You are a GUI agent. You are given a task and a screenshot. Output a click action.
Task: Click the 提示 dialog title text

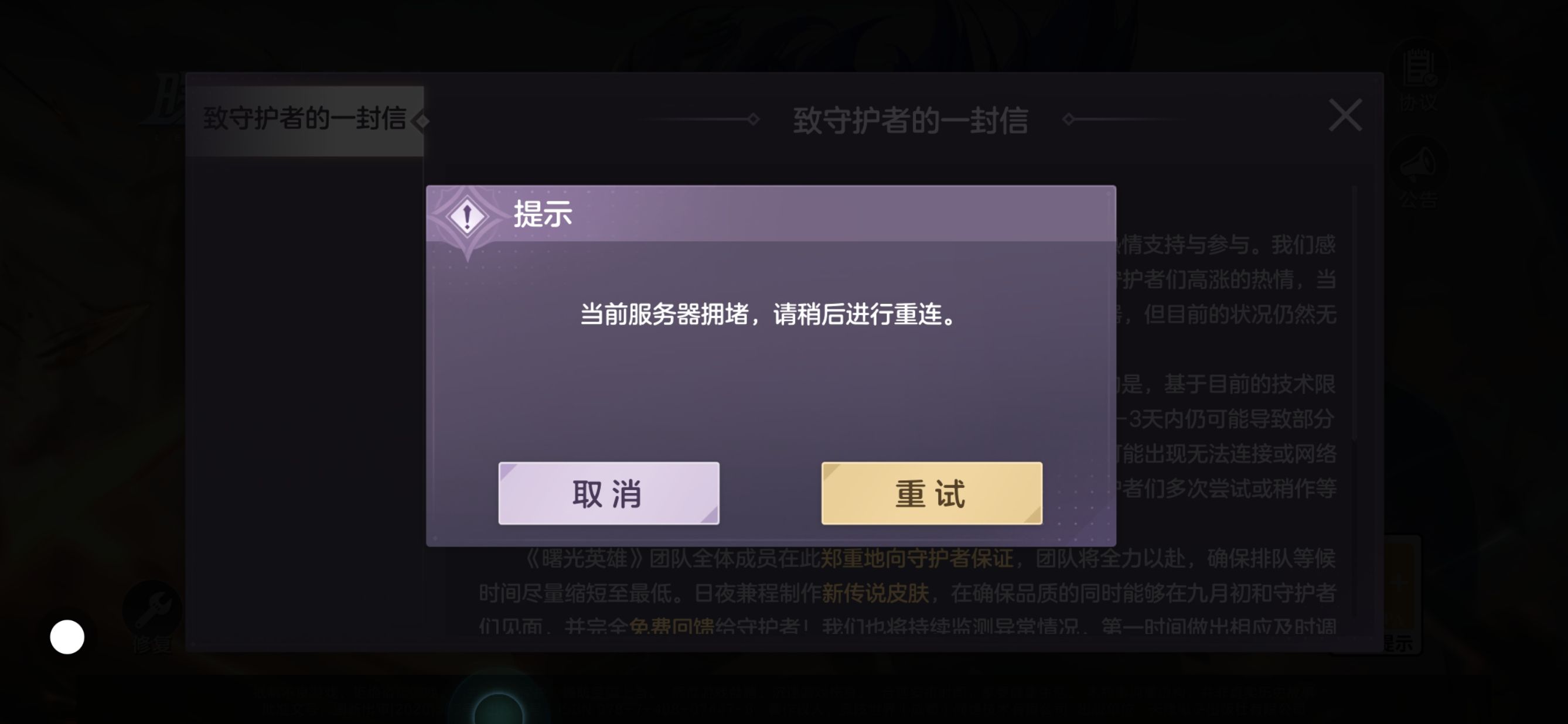543,214
